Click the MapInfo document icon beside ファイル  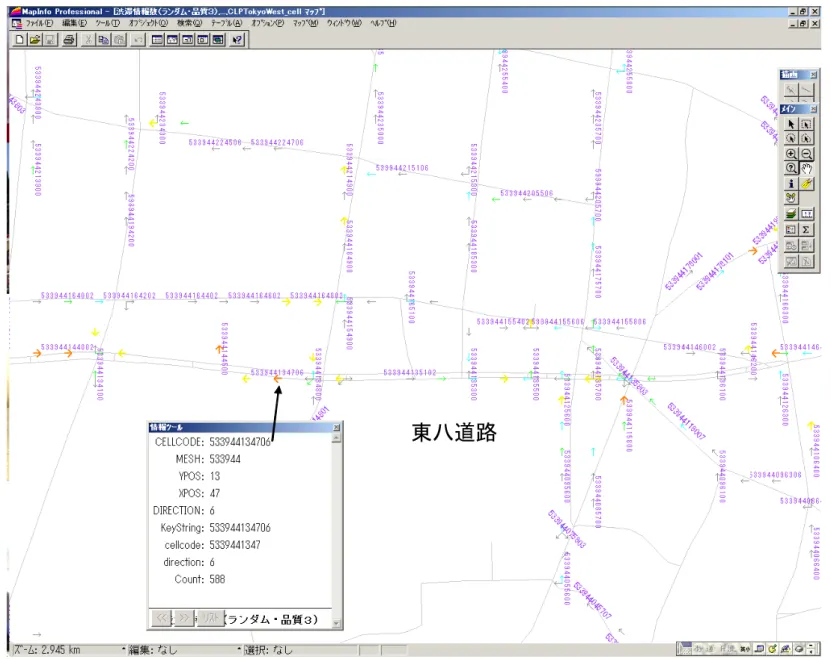[x=17, y=23]
